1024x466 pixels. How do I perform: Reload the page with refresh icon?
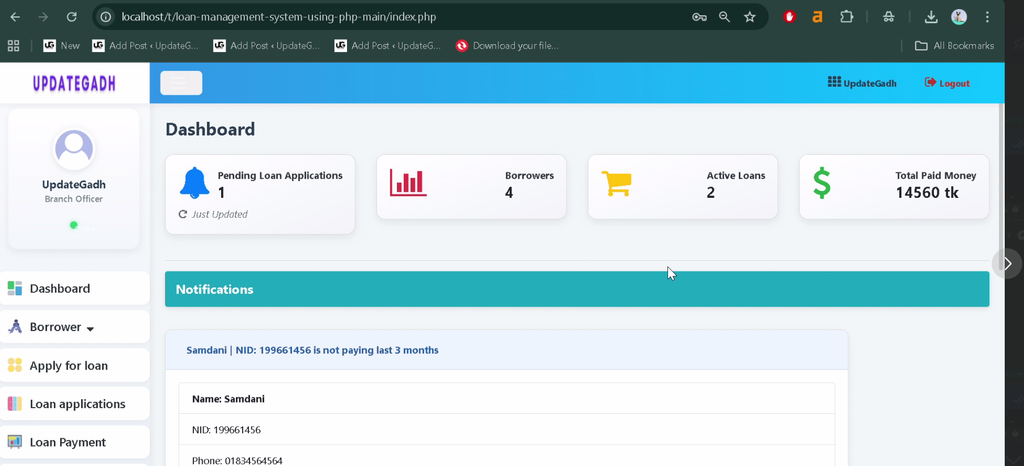pos(72,18)
